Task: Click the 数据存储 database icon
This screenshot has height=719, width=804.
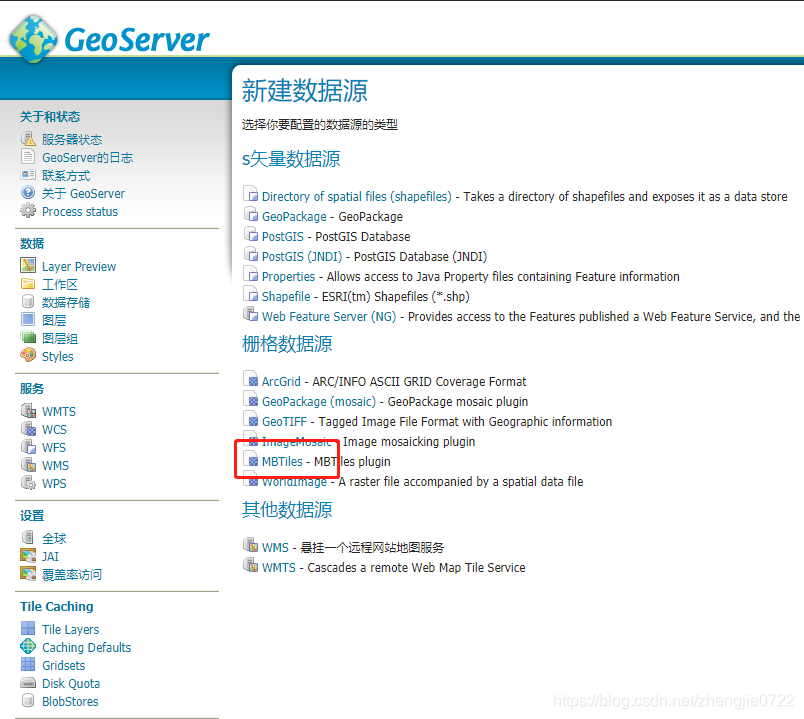Action: pyautogui.click(x=28, y=302)
